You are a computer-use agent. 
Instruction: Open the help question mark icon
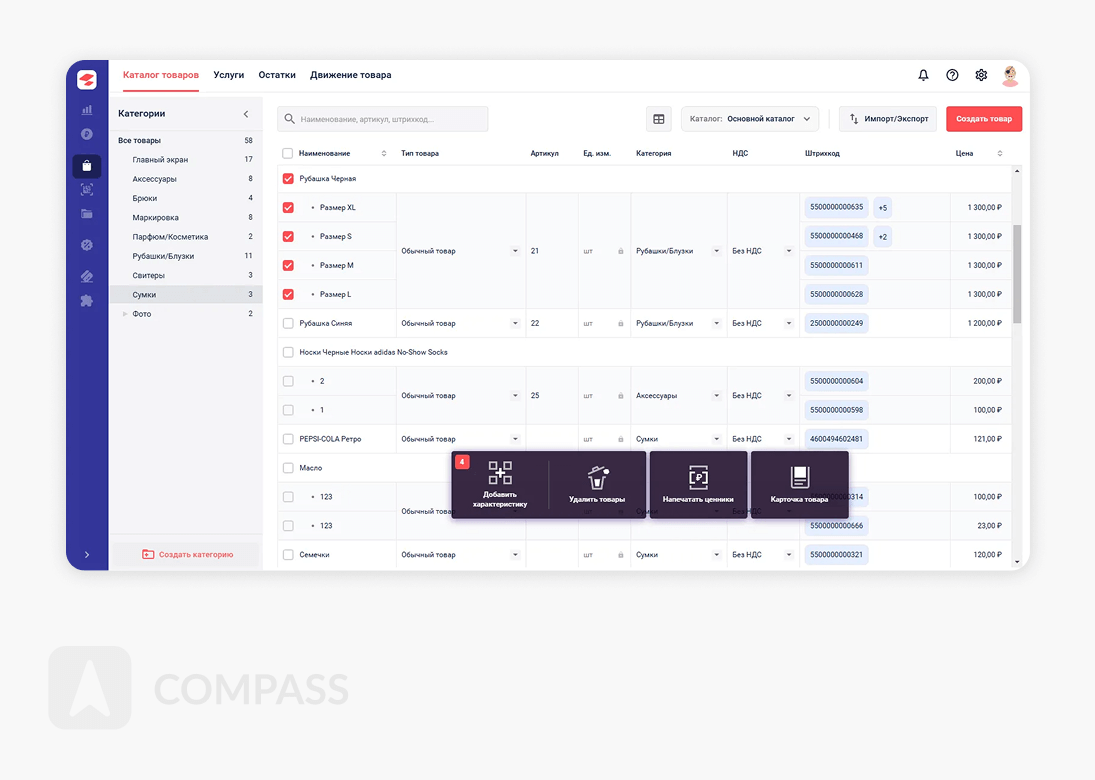(x=952, y=75)
